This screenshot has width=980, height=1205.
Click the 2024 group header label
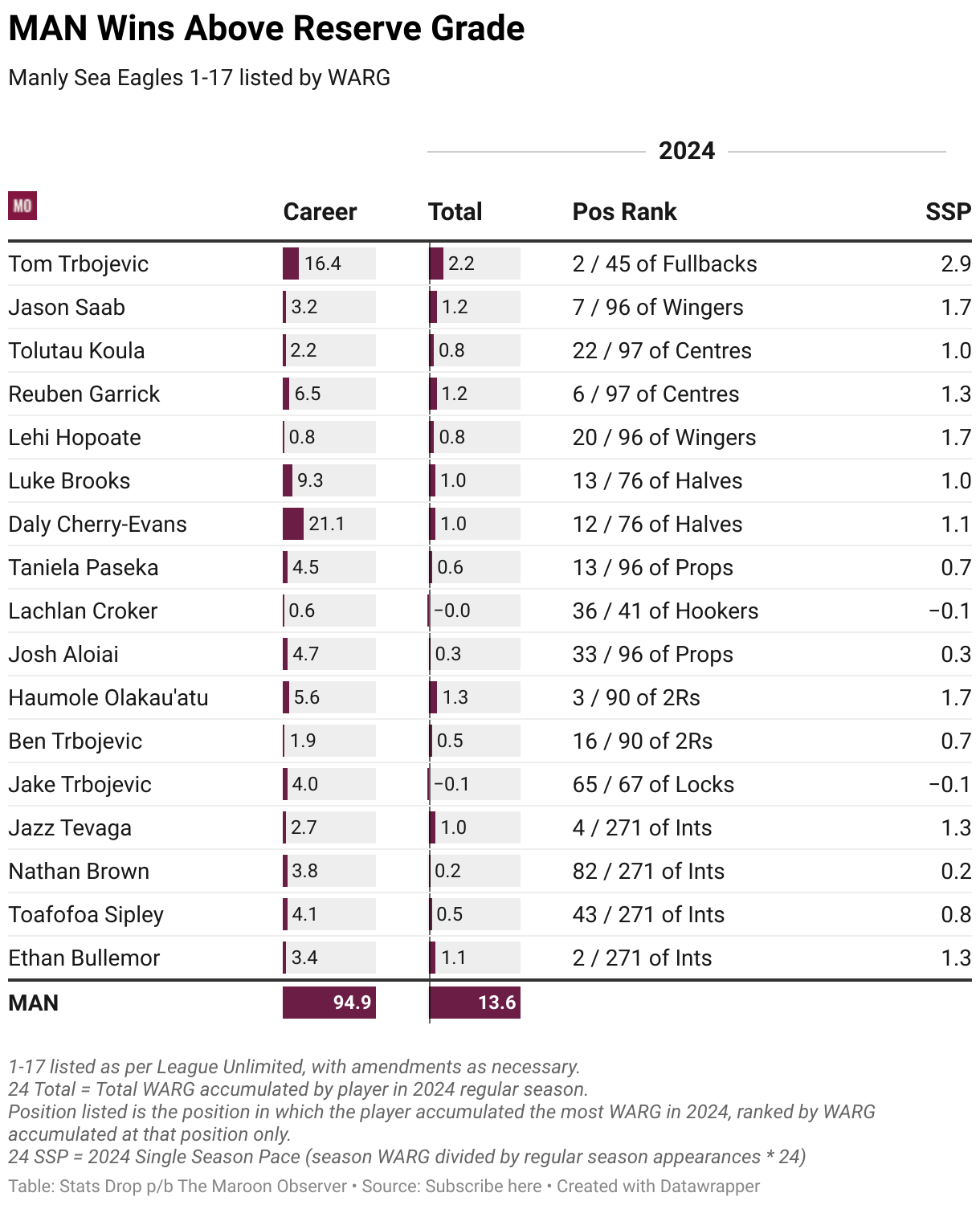click(687, 150)
